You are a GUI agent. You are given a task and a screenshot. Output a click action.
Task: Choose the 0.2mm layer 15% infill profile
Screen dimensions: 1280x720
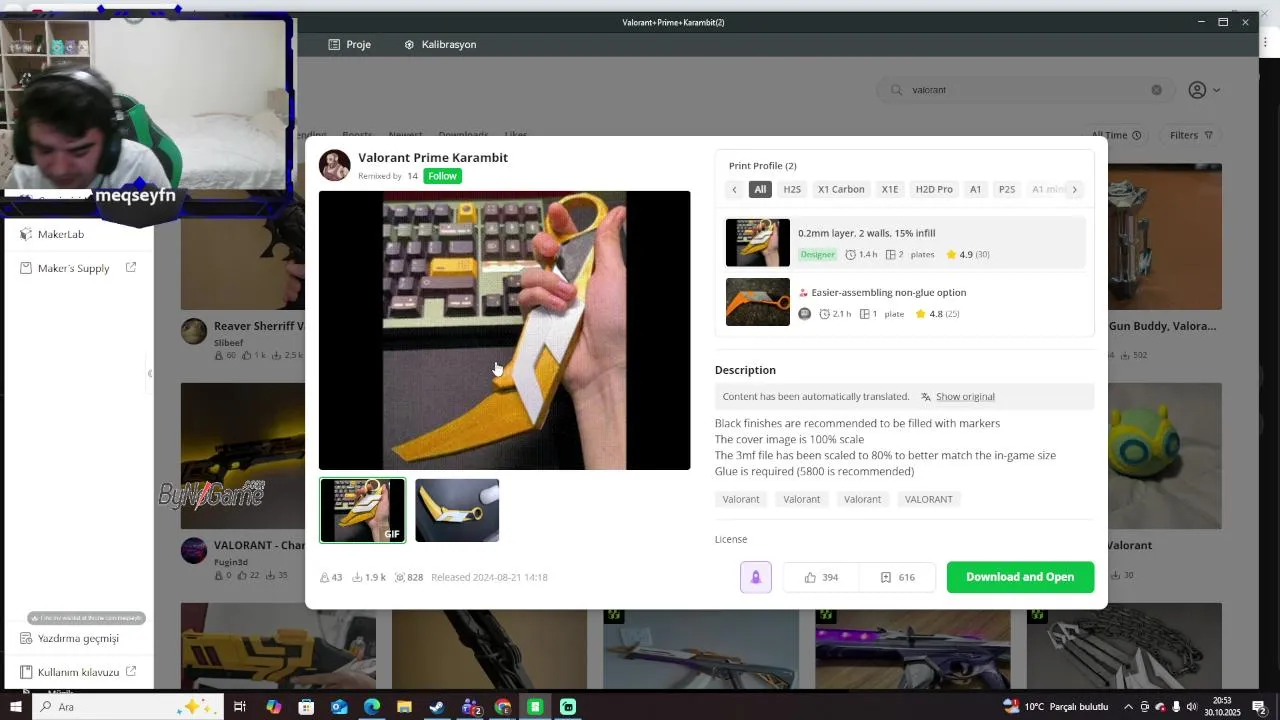click(904, 243)
